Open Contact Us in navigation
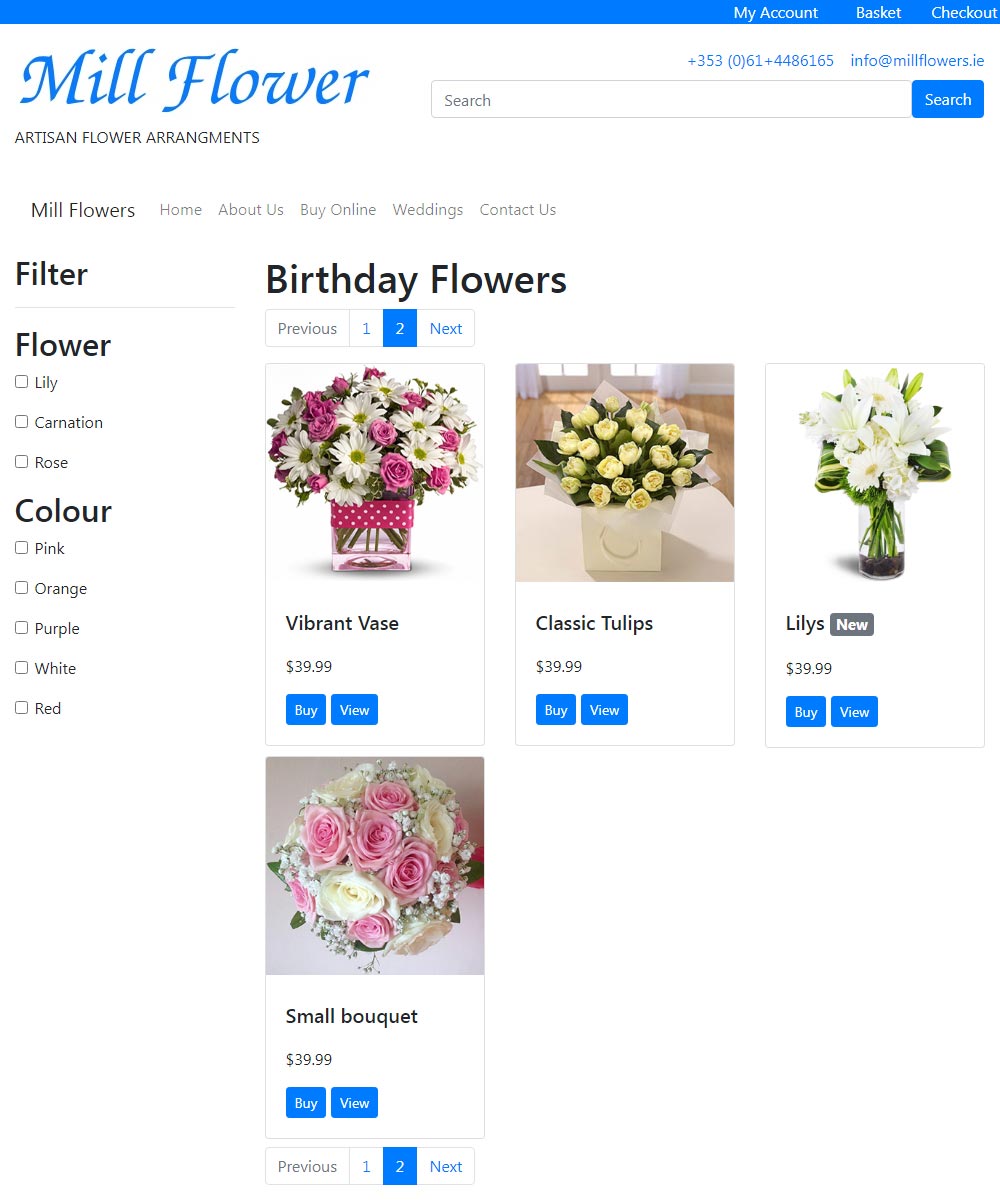Viewport: 1000px width, 1201px height. [518, 210]
